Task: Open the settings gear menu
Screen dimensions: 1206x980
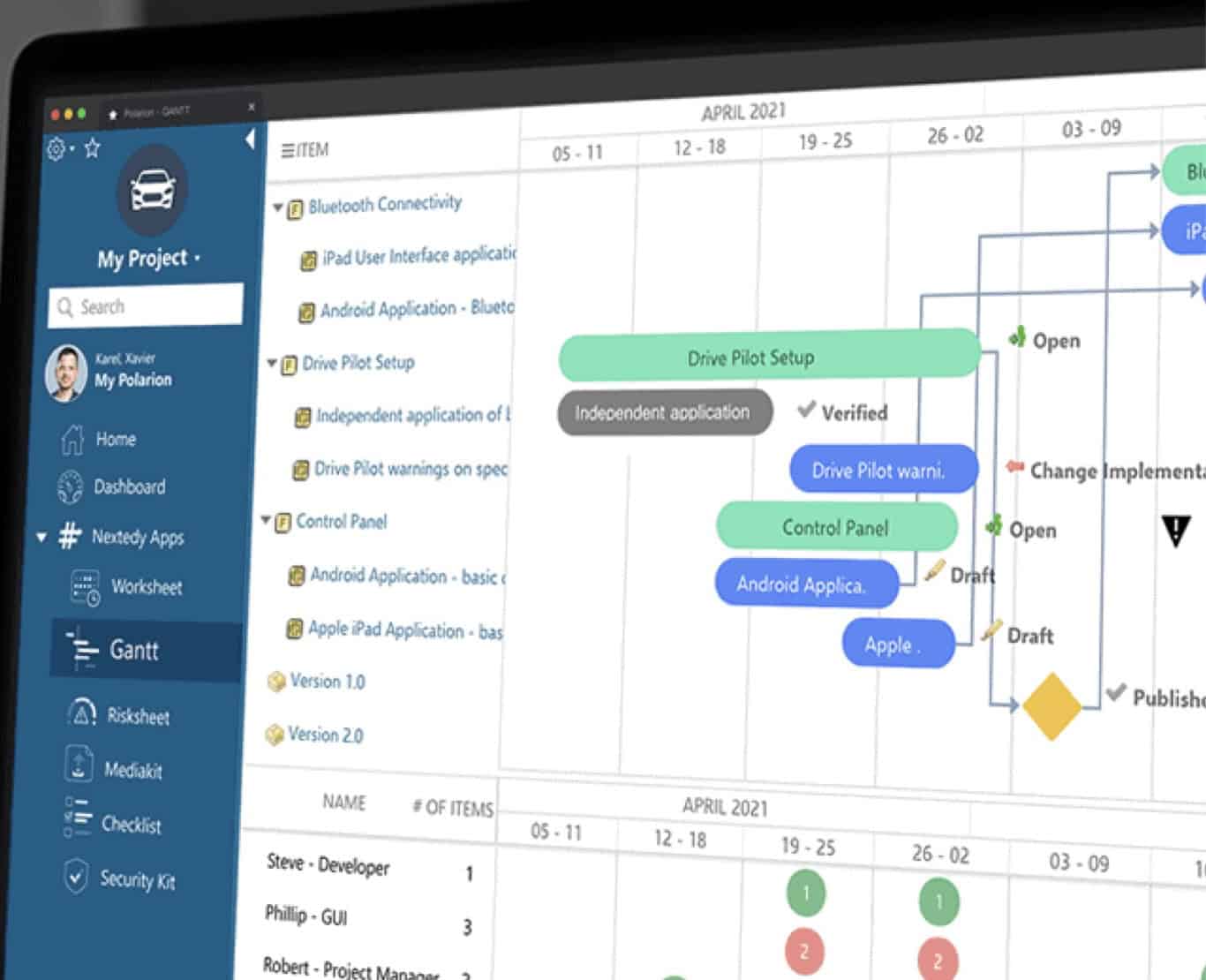Action: [55, 148]
